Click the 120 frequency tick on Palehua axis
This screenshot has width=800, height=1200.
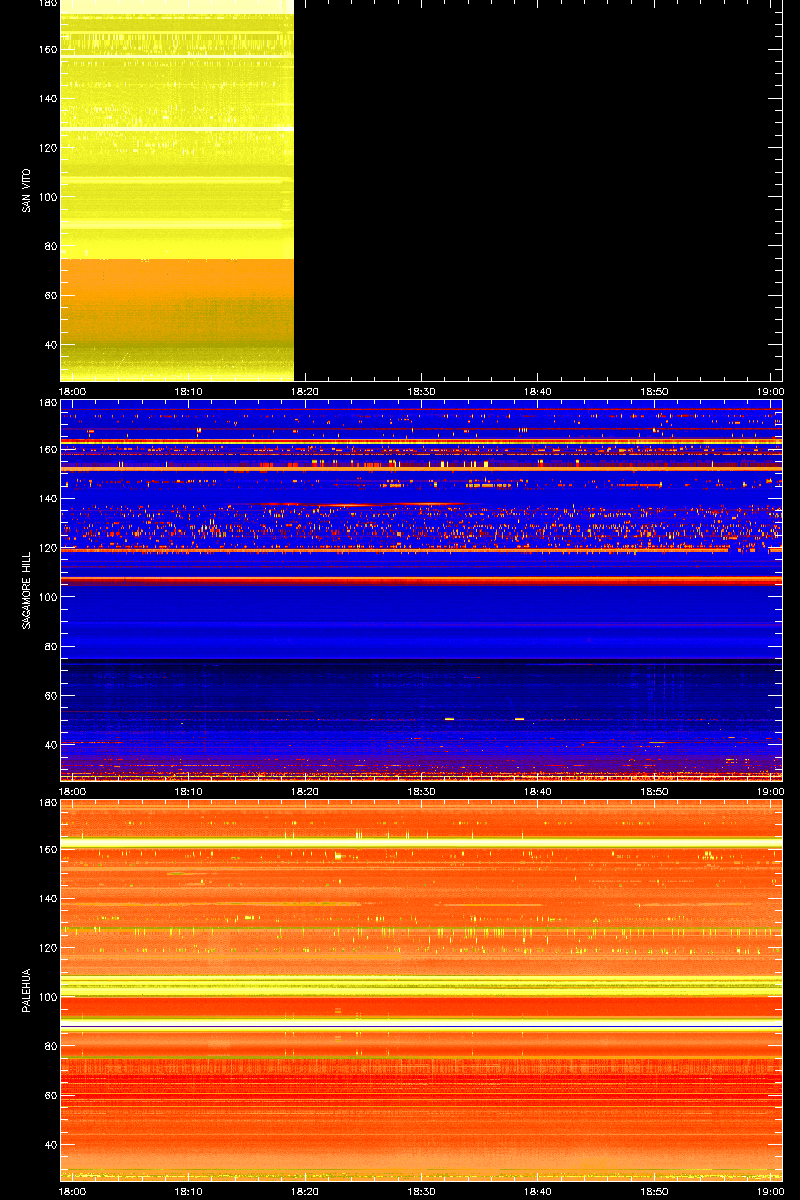point(47,947)
